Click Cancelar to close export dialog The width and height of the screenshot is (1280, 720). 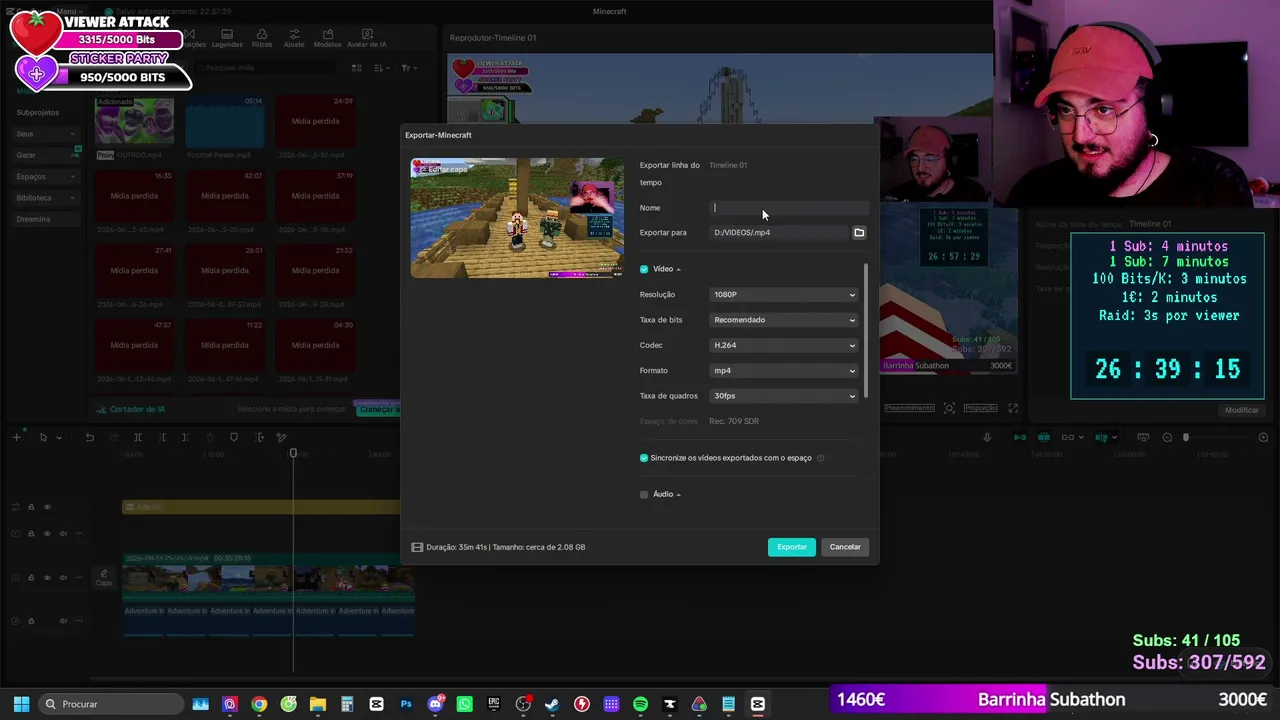click(x=845, y=547)
